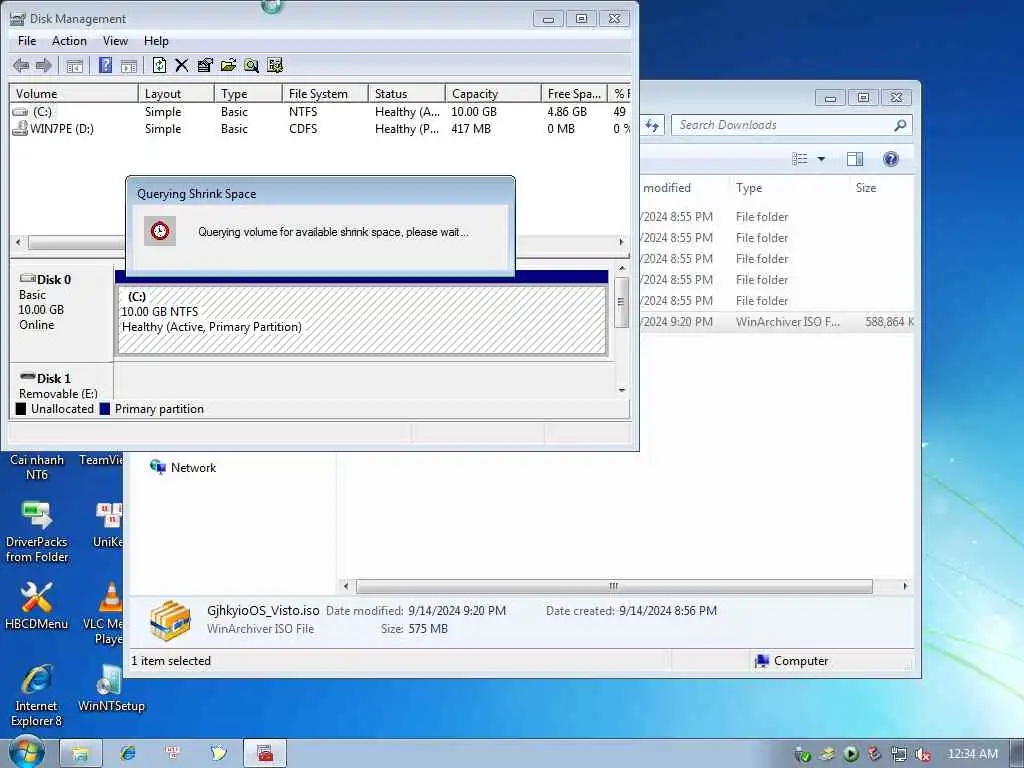
Task: Open Help via blue question-mark toolbar icon
Action: 105,65
